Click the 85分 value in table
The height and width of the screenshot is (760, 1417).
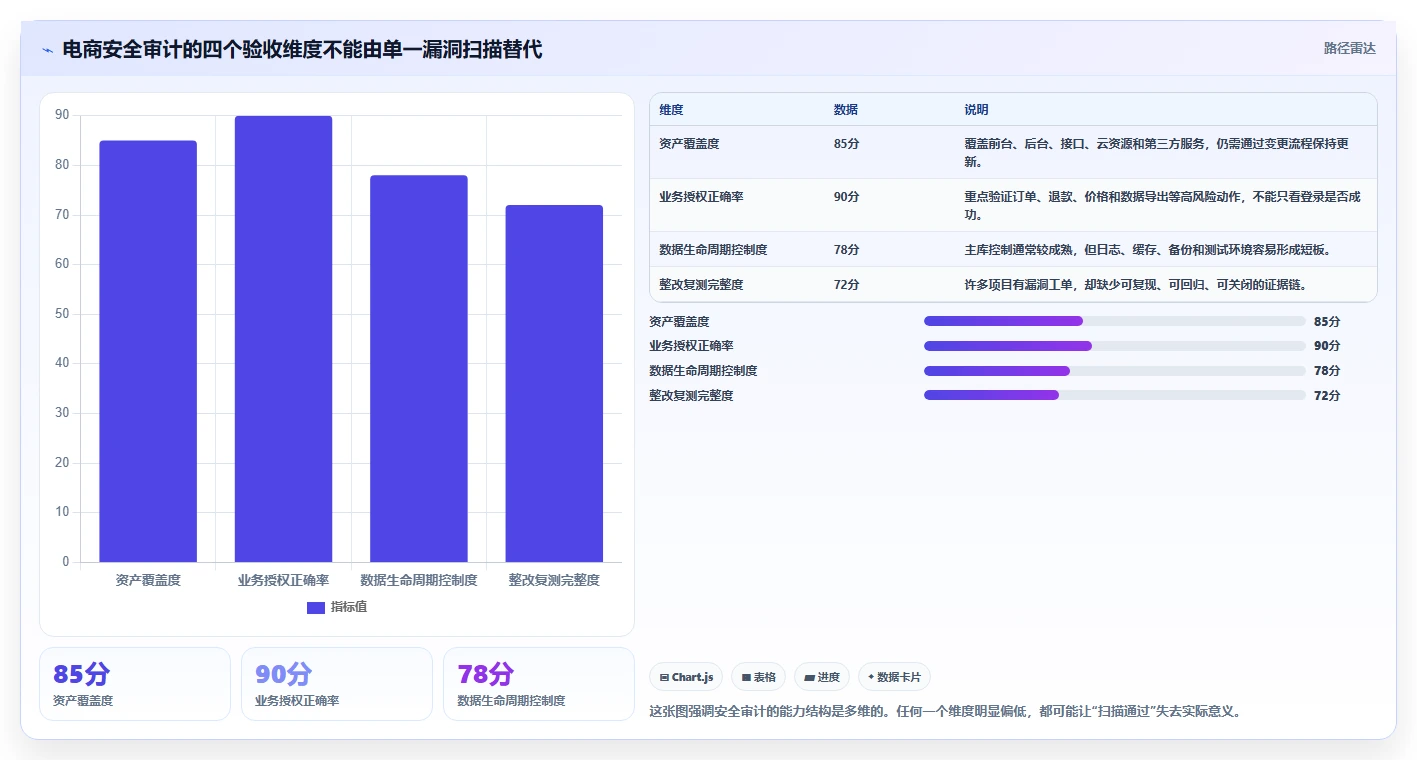point(846,144)
